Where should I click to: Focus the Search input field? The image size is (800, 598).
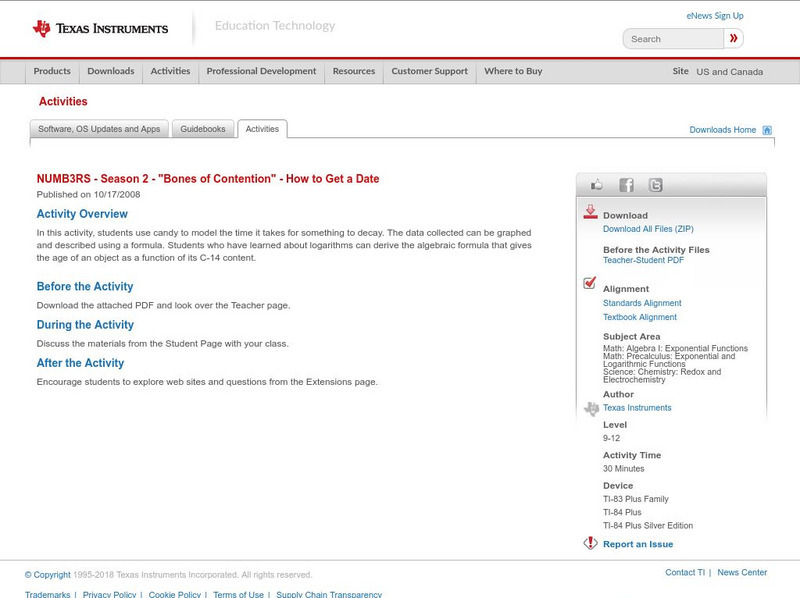pyautogui.click(x=673, y=39)
